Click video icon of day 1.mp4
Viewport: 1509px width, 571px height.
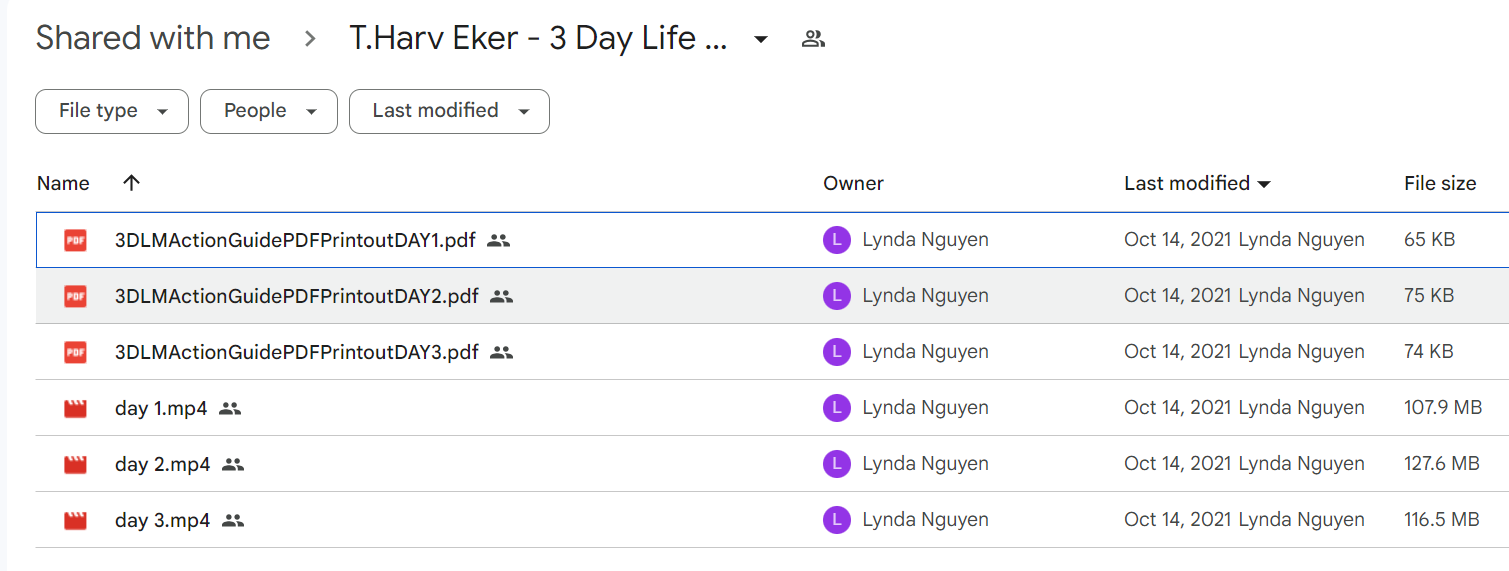tap(75, 408)
